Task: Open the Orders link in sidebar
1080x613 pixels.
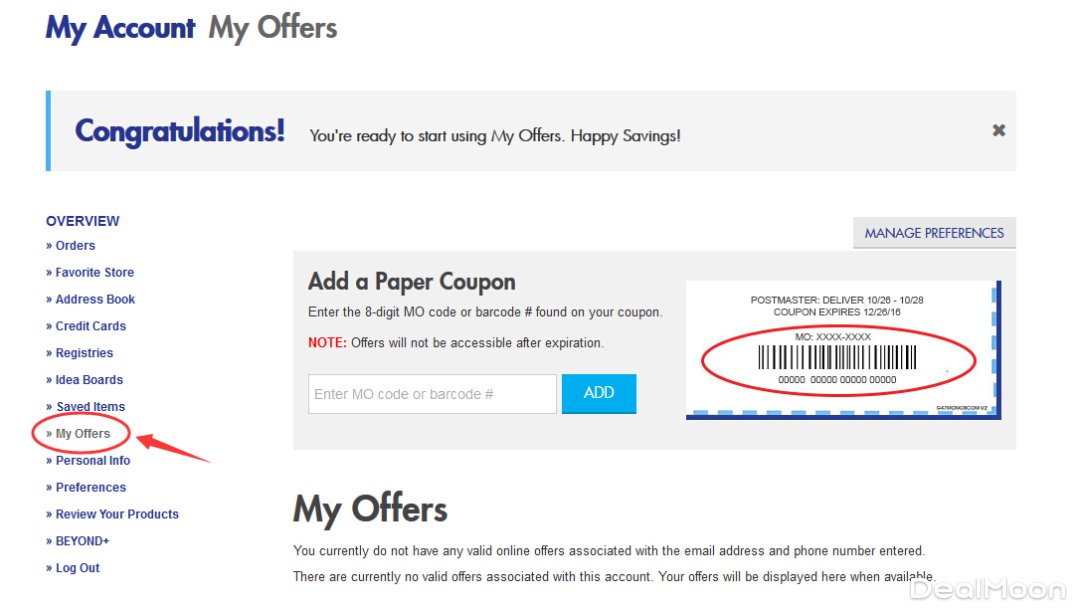Action: click(x=75, y=246)
